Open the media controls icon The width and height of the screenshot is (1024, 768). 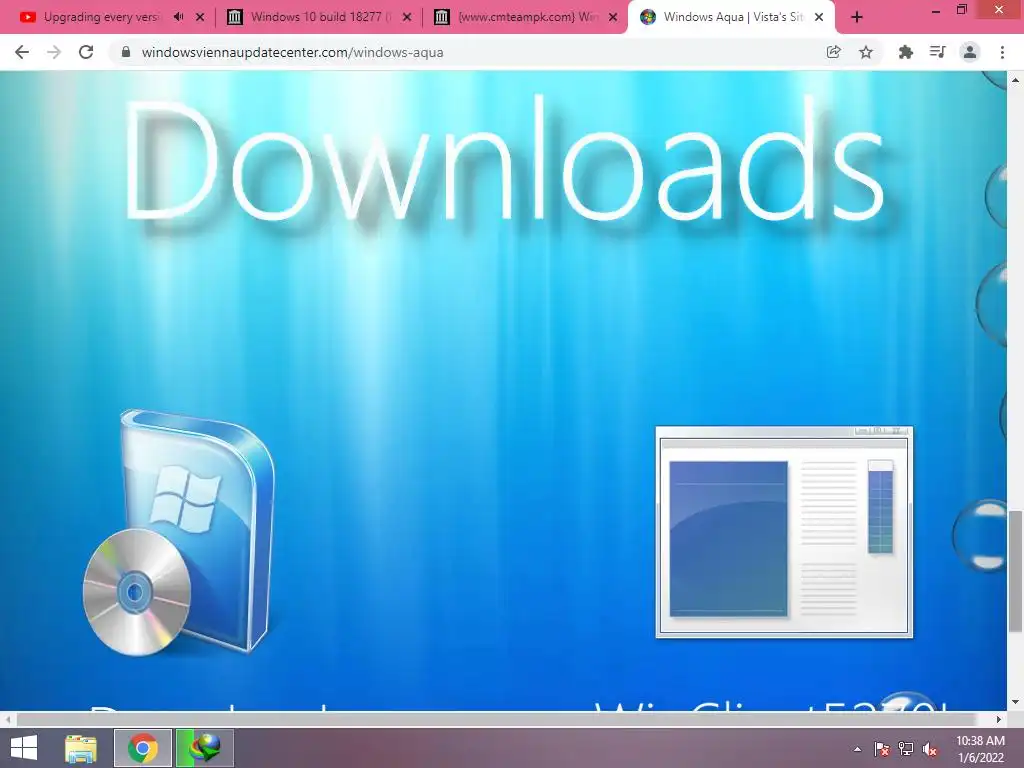point(937,52)
